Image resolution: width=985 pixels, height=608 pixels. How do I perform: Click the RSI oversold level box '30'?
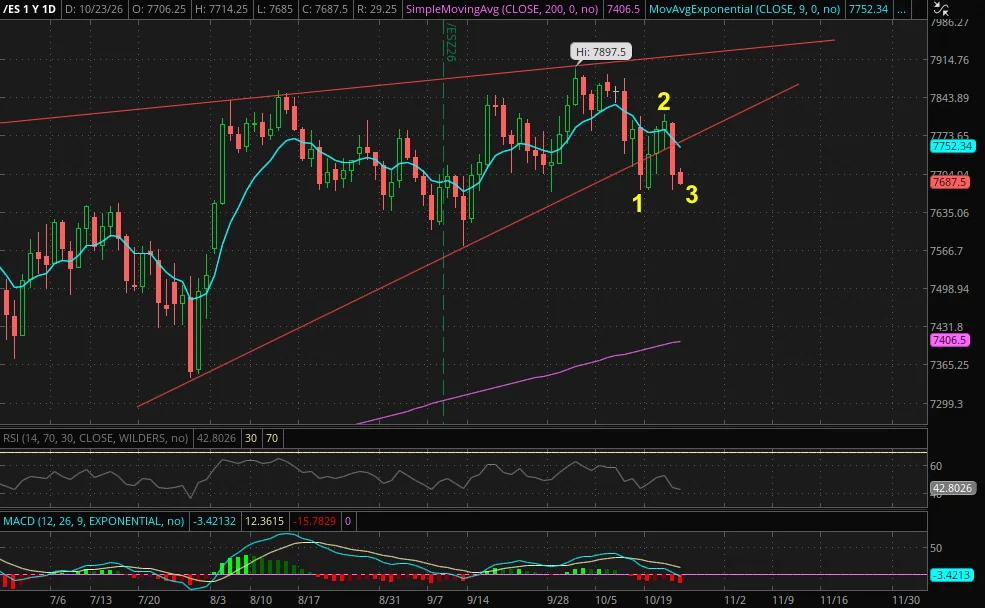251,438
